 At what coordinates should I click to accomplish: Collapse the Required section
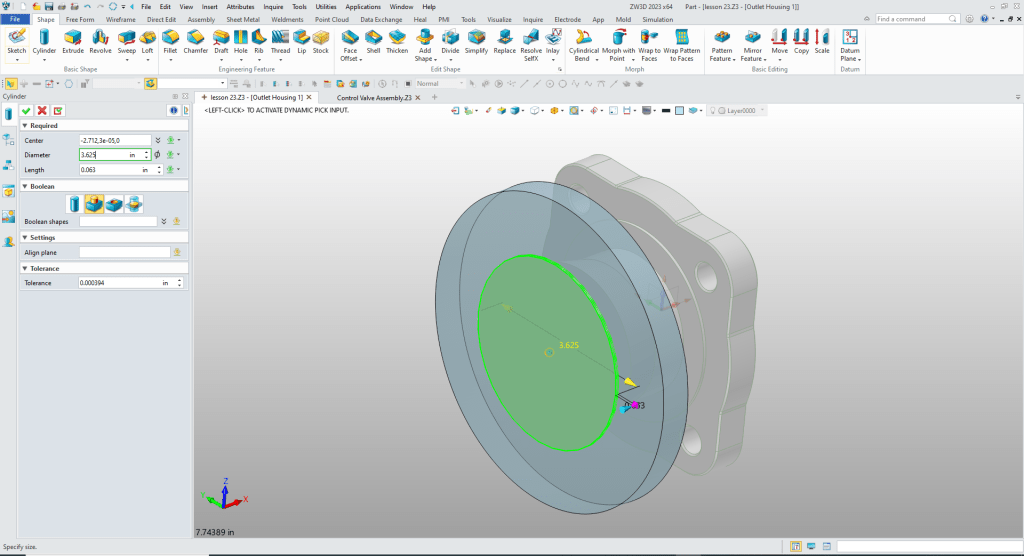coord(25,126)
